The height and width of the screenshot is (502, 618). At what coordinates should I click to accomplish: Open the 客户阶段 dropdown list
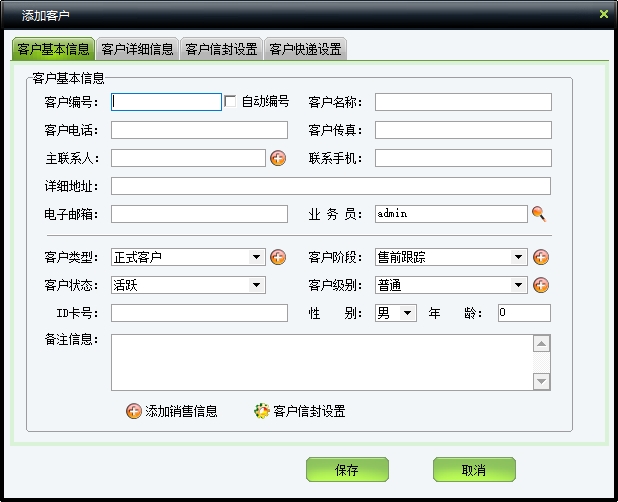coord(519,257)
